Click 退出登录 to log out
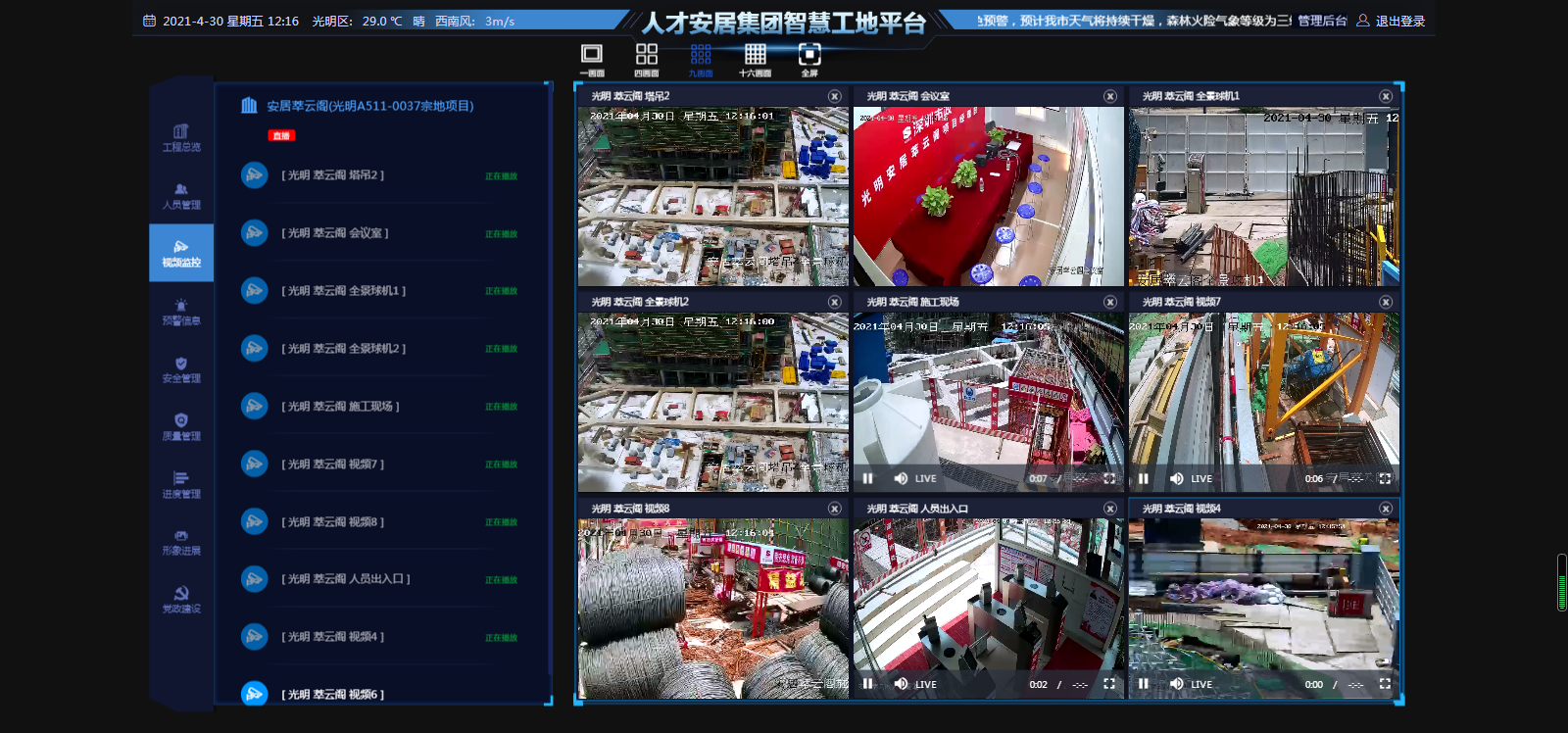This screenshot has height=733, width=1568. click(x=1400, y=21)
